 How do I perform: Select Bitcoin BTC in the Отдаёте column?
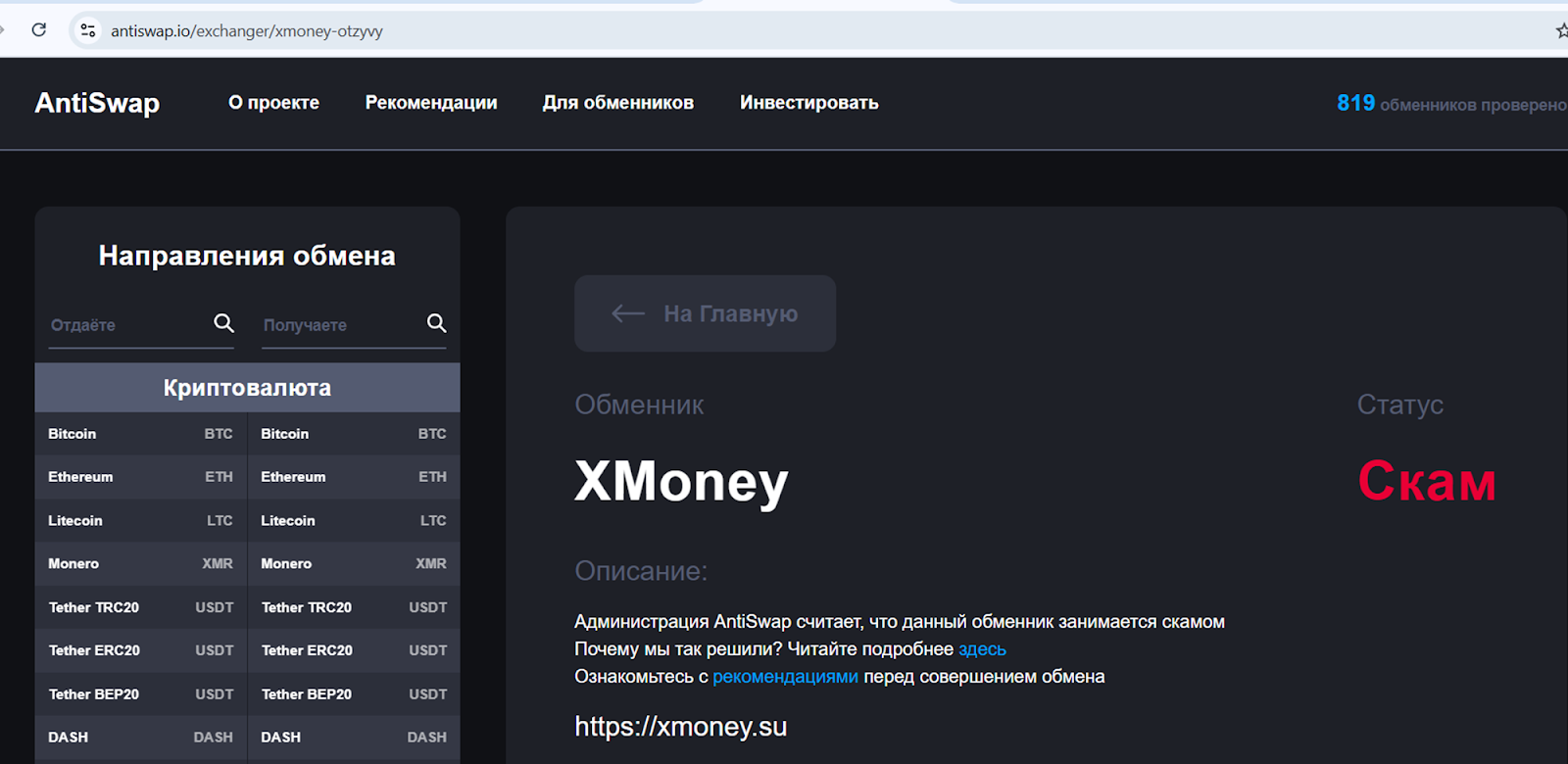[141, 434]
